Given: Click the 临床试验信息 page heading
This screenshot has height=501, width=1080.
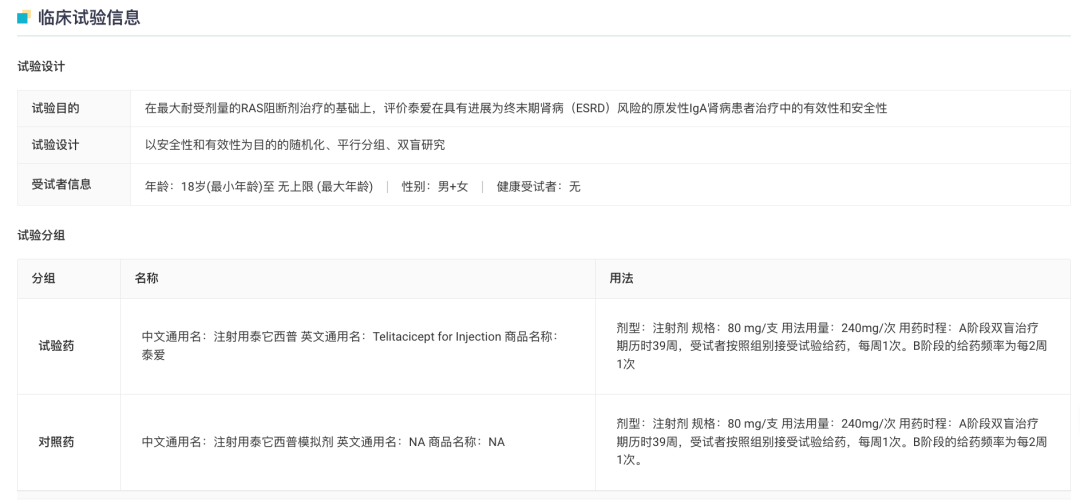Looking at the screenshot, I should click(x=89, y=18).
